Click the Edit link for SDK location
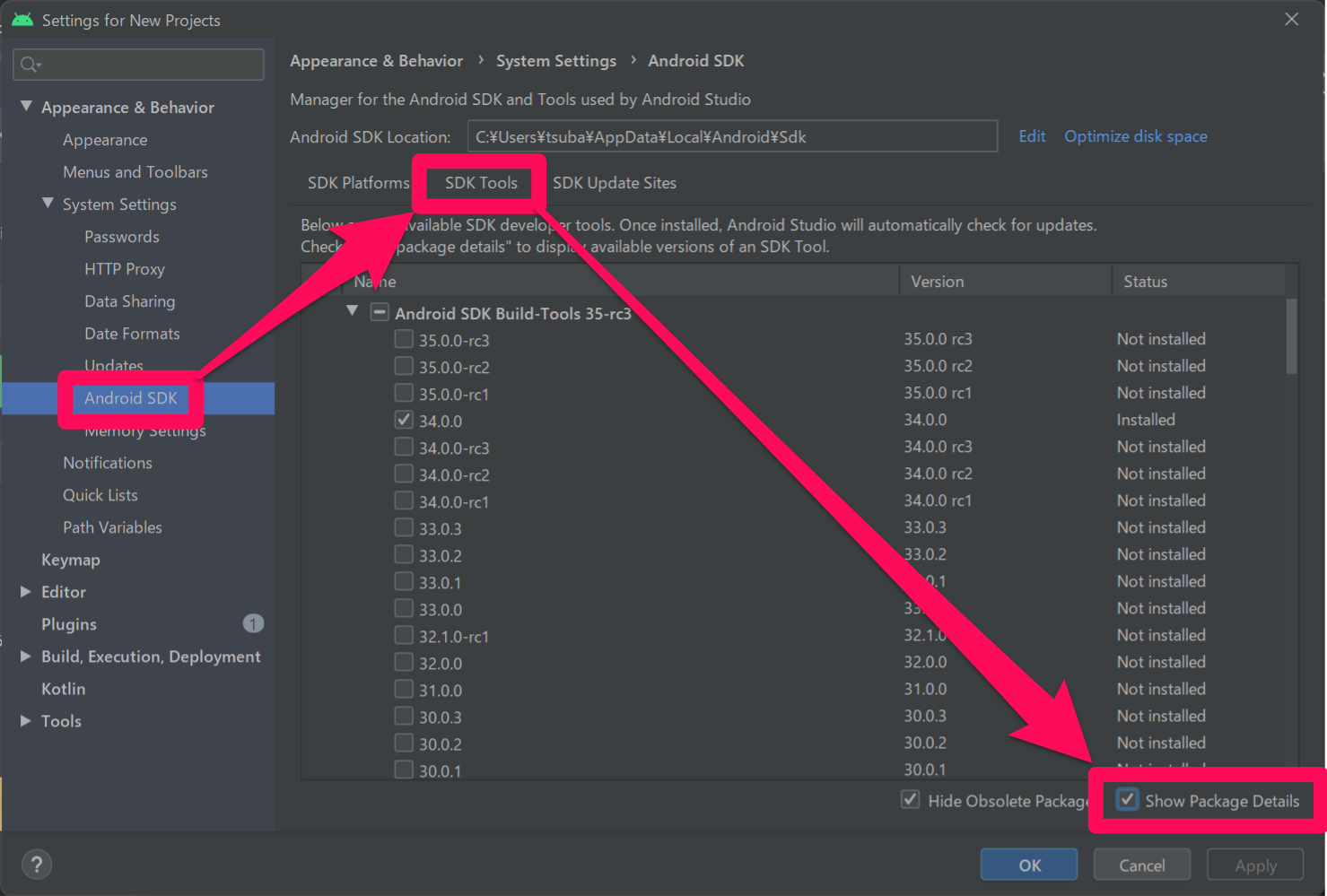 tap(1032, 136)
